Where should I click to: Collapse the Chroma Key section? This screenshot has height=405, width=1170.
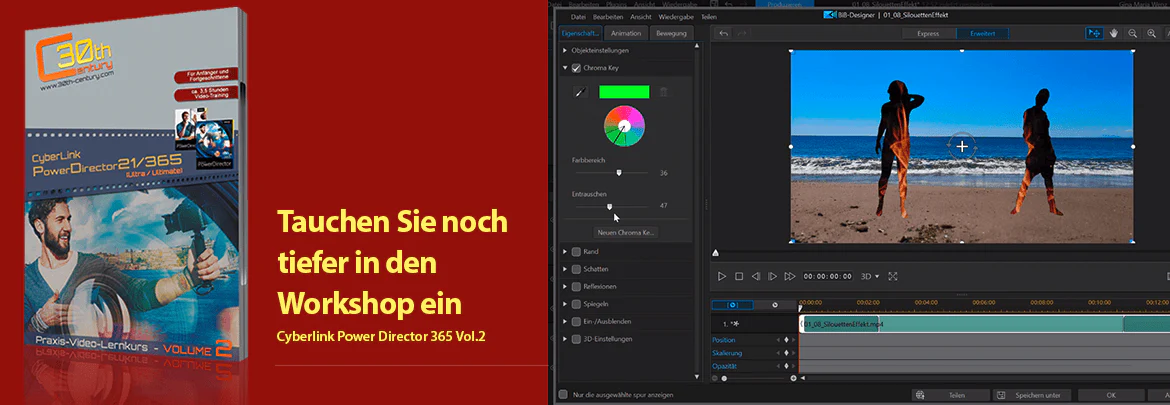(x=565, y=68)
